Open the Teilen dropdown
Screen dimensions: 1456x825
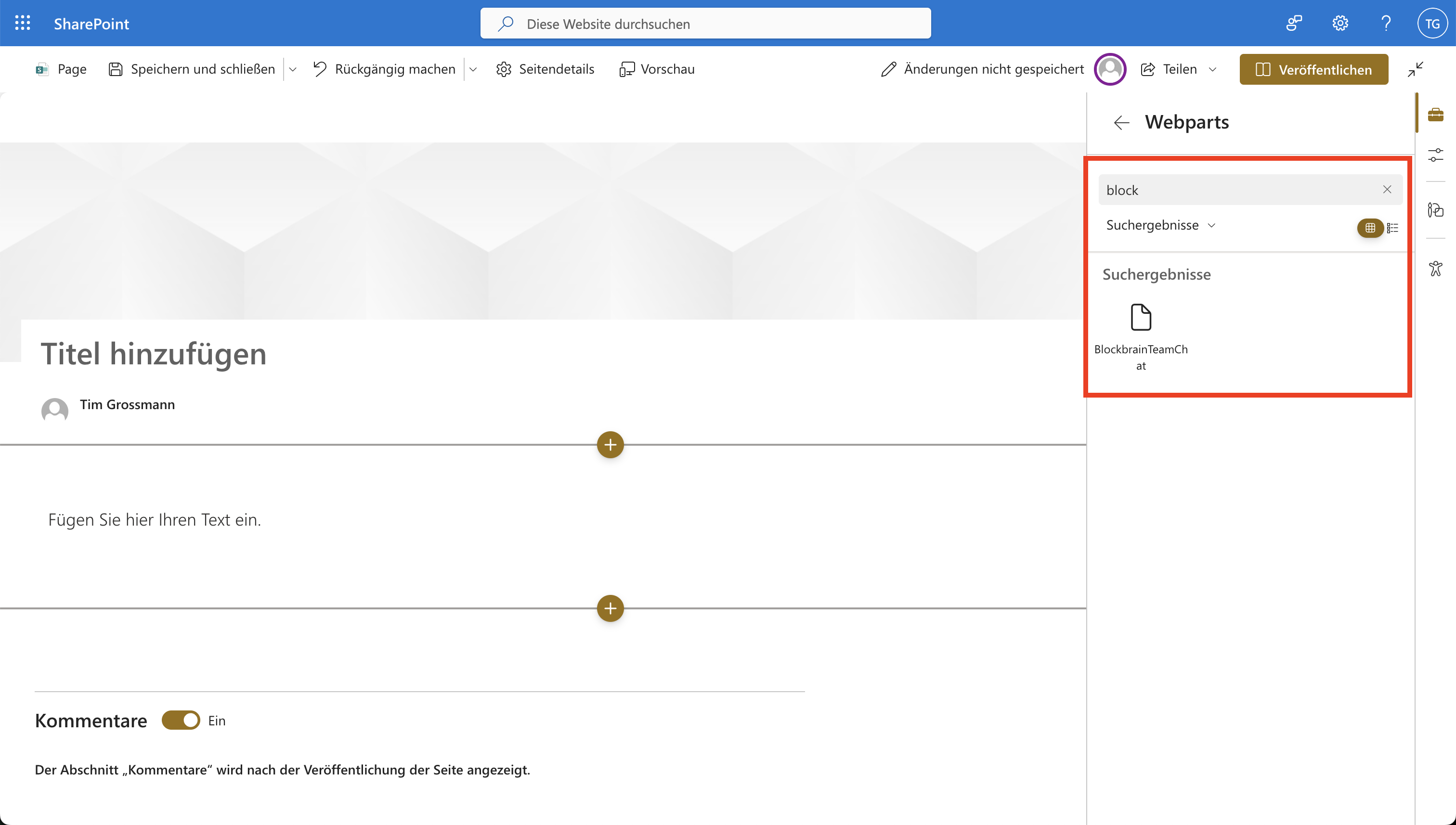coord(1212,69)
